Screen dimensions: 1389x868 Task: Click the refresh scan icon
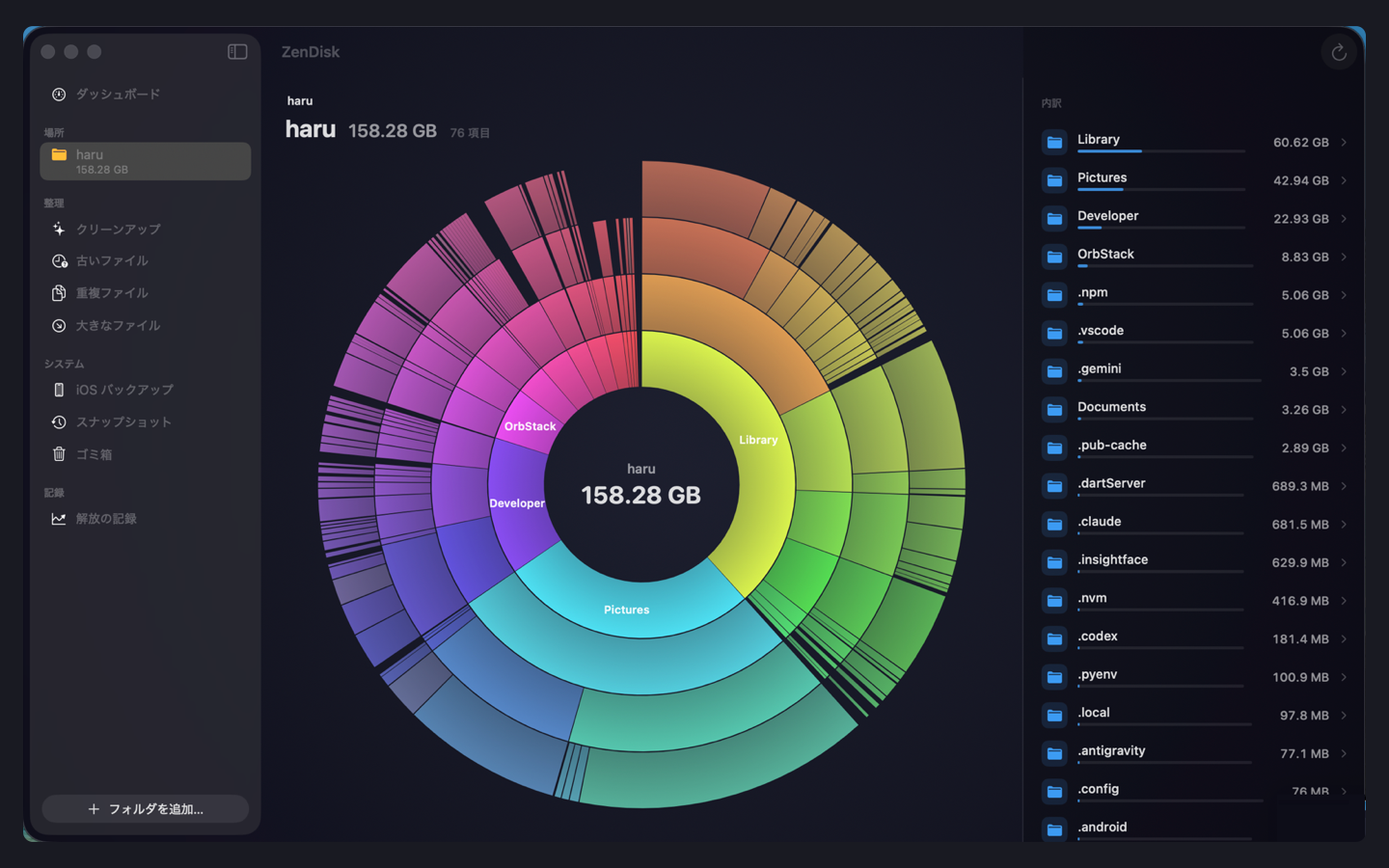(x=1339, y=53)
